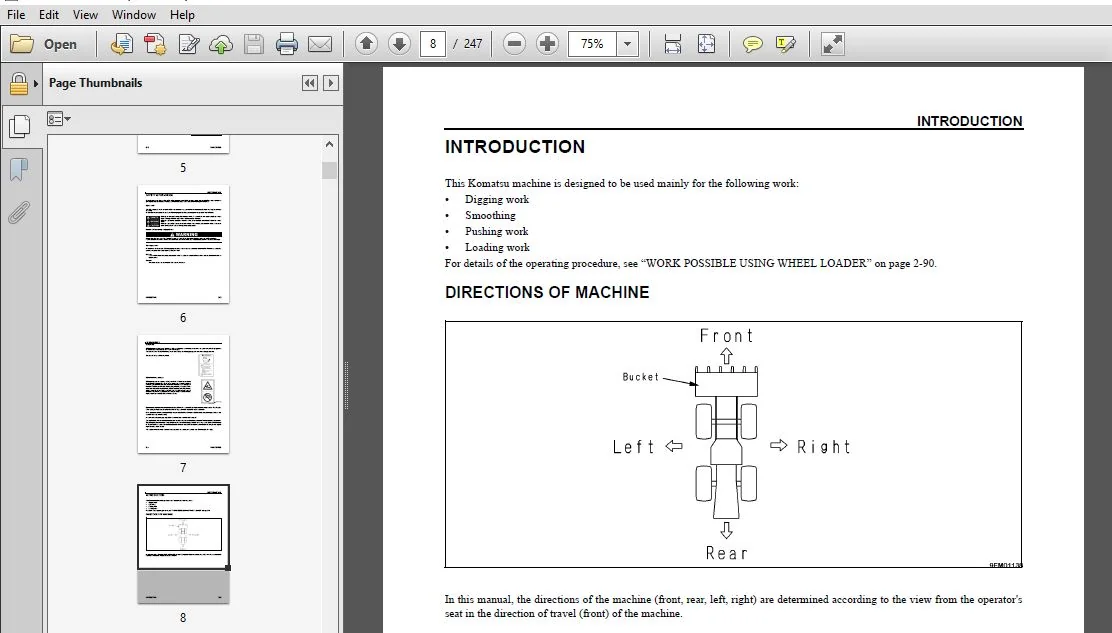Image resolution: width=1112 pixels, height=633 pixels.
Task: Go to previous page arrow
Action: 366,44
